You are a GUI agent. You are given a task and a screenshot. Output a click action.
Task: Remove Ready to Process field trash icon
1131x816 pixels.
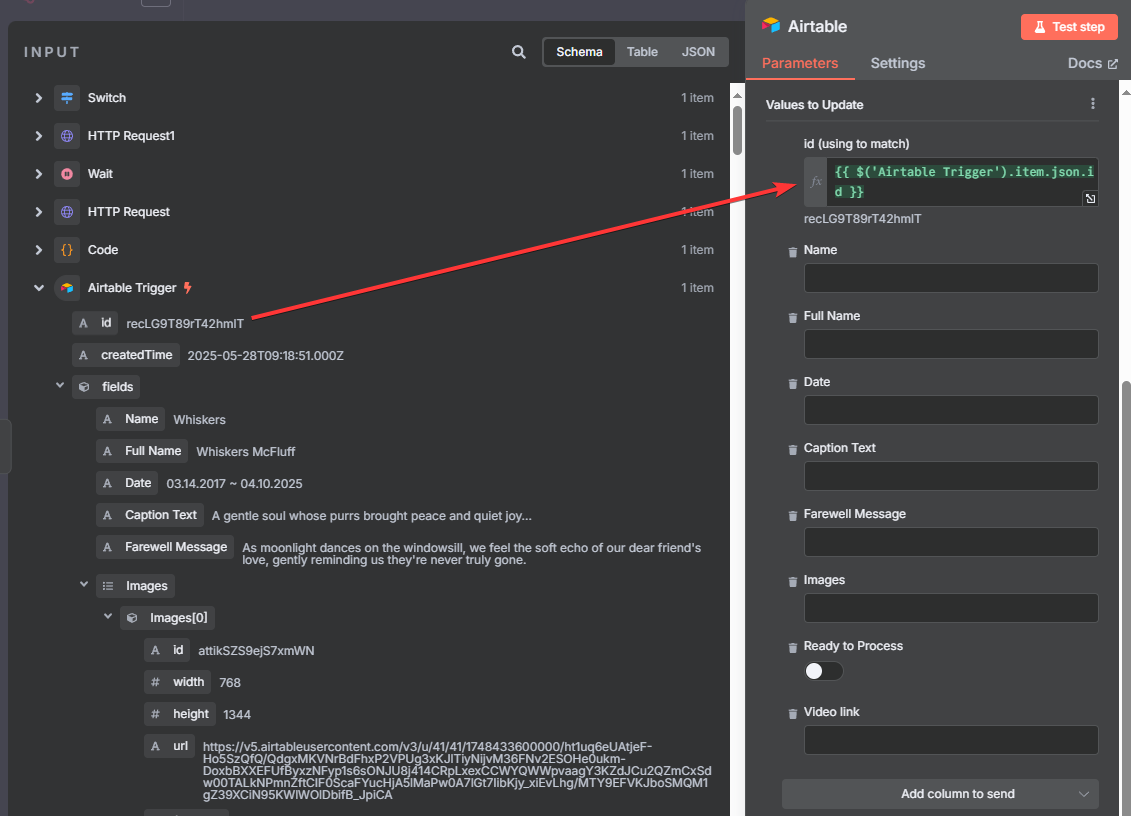coord(793,648)
